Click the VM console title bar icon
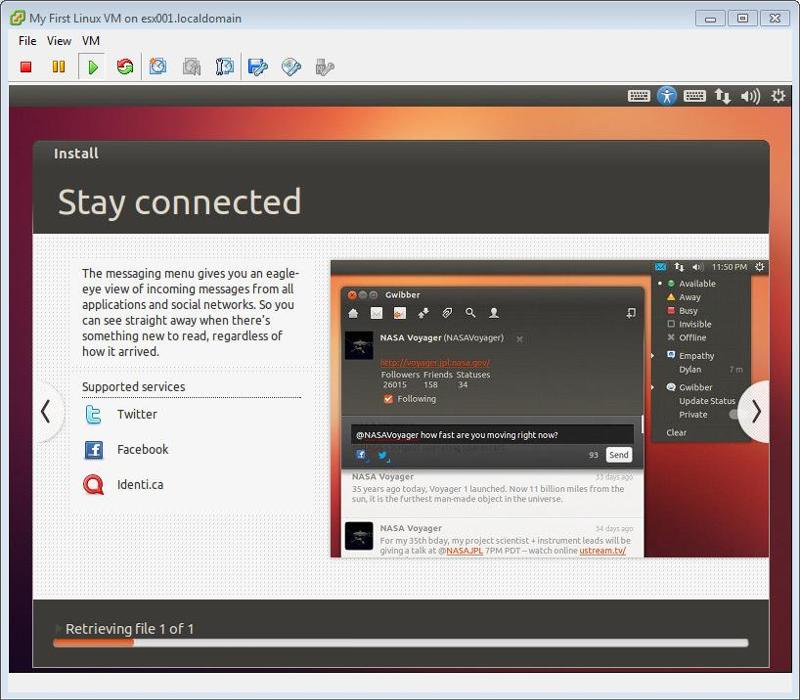 tap(17, 18)
